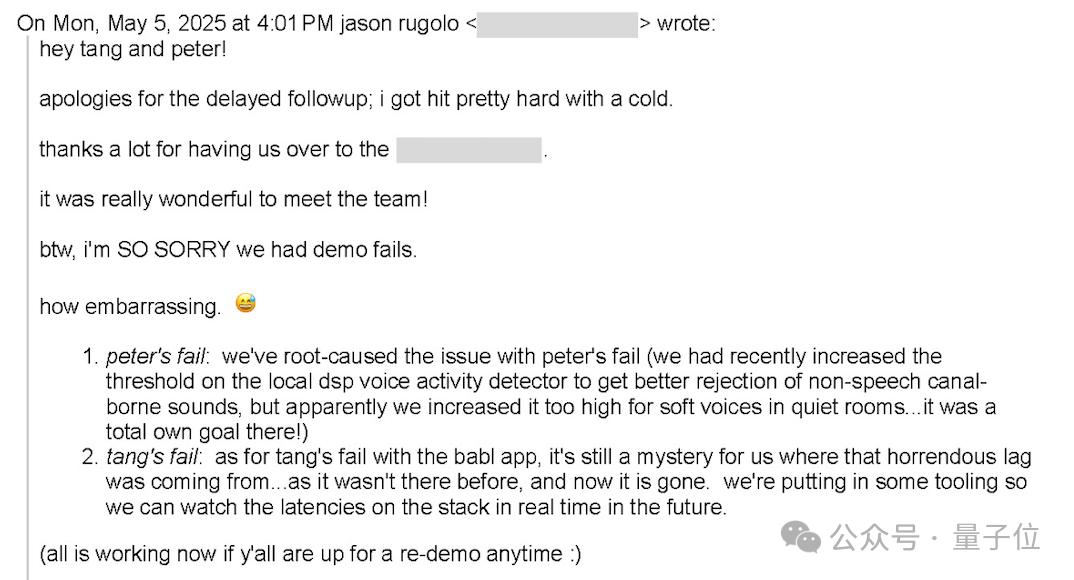
Task: Select sender name 'jason rugolo' in the header
Action: point(399,23)
